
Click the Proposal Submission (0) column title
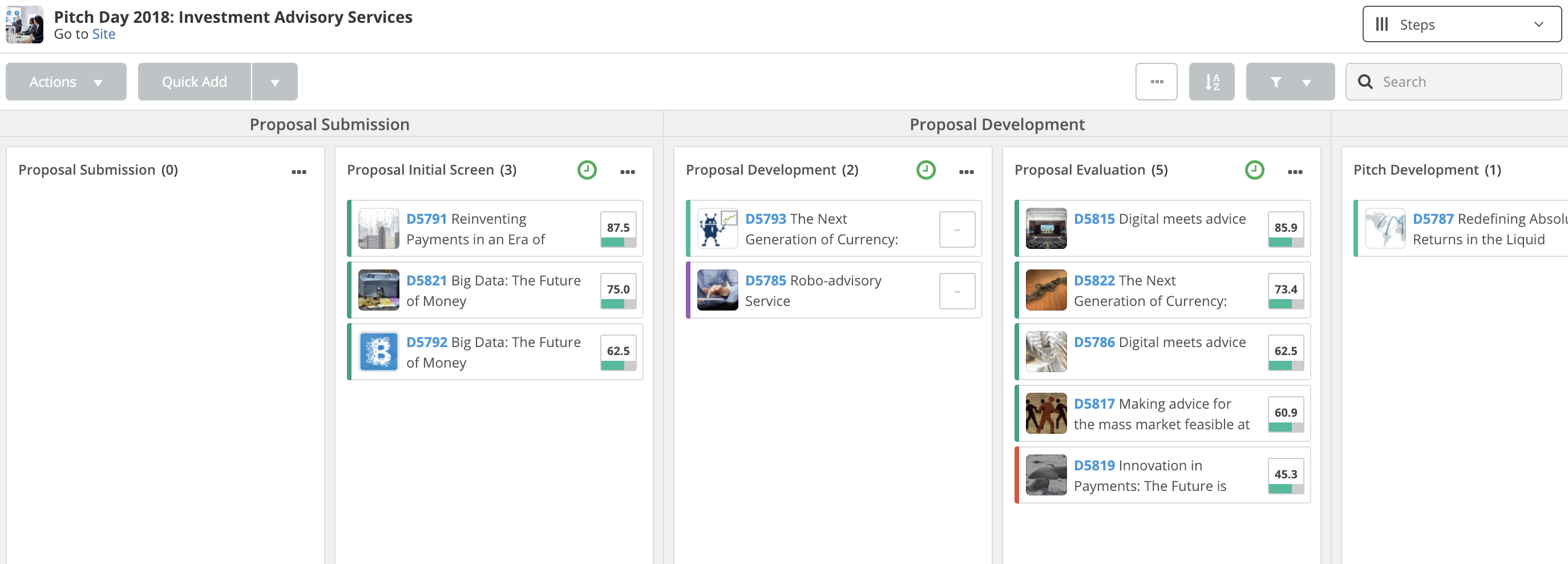click(98, 170)
